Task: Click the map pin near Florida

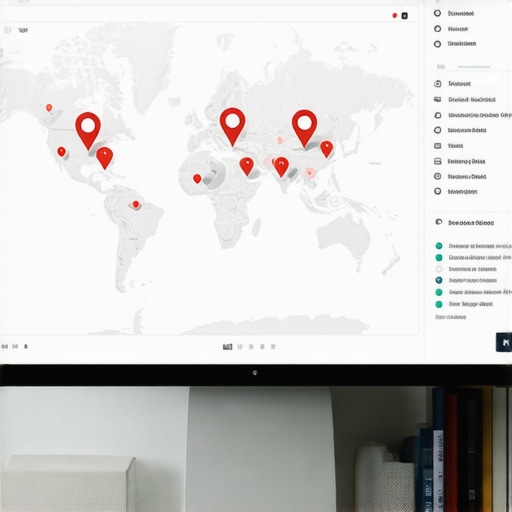Action: point(105,158)
